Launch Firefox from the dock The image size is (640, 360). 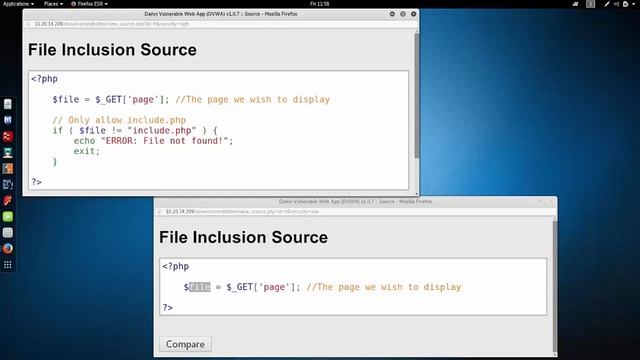point(8,249)
